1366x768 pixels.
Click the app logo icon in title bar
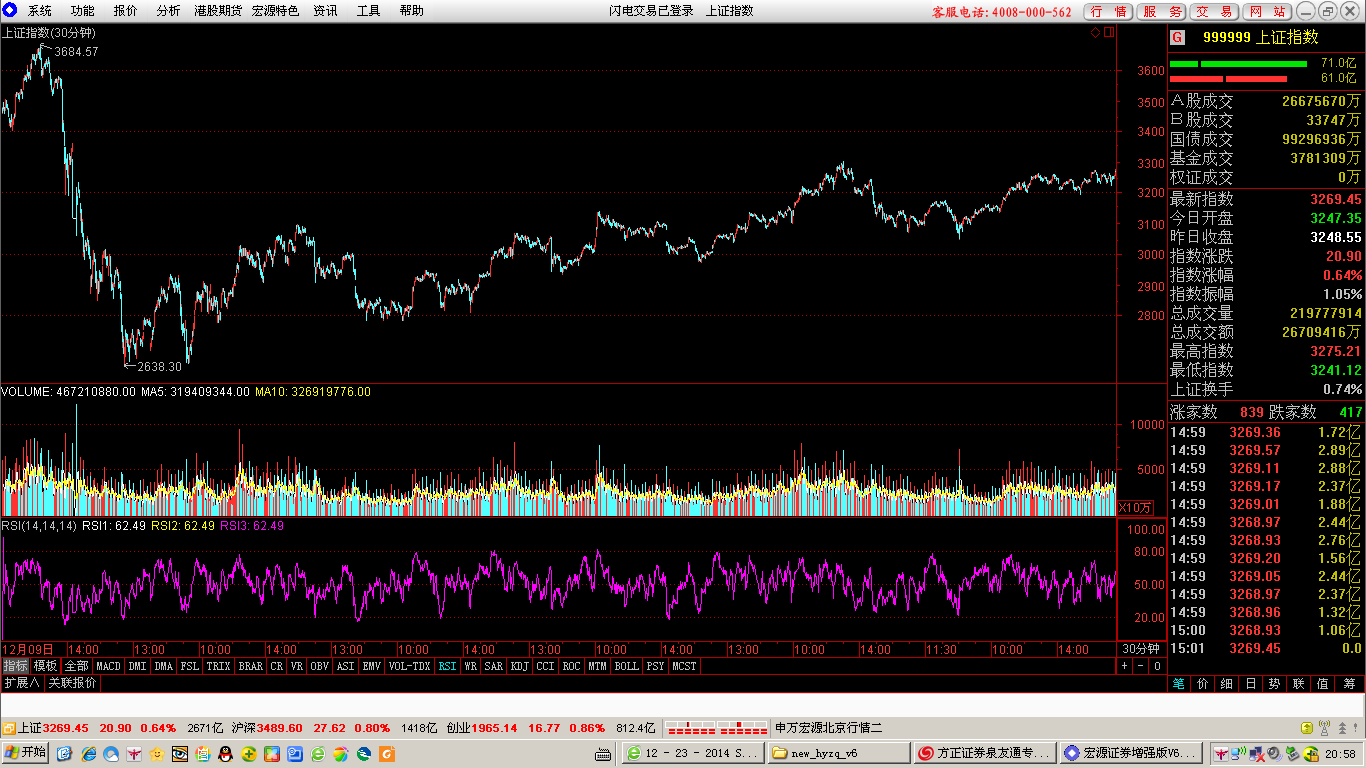pos(10,11)
